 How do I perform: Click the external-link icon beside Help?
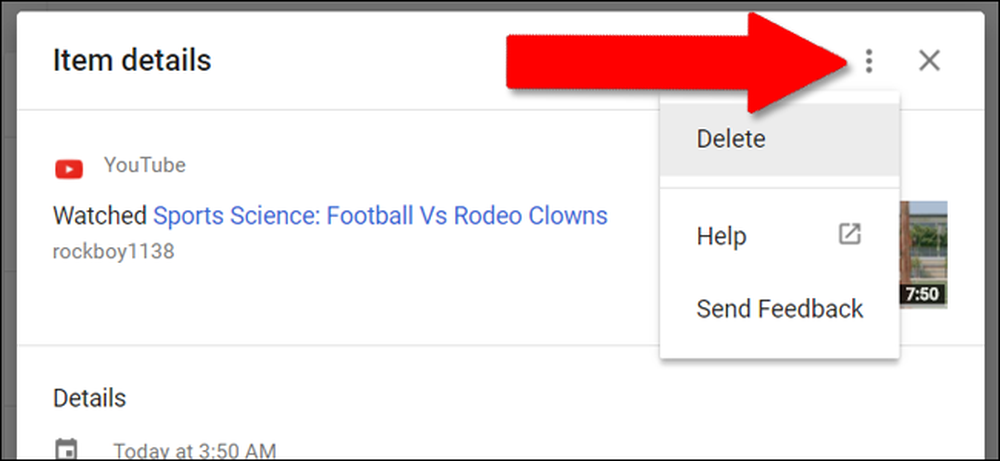pos(849,235)
